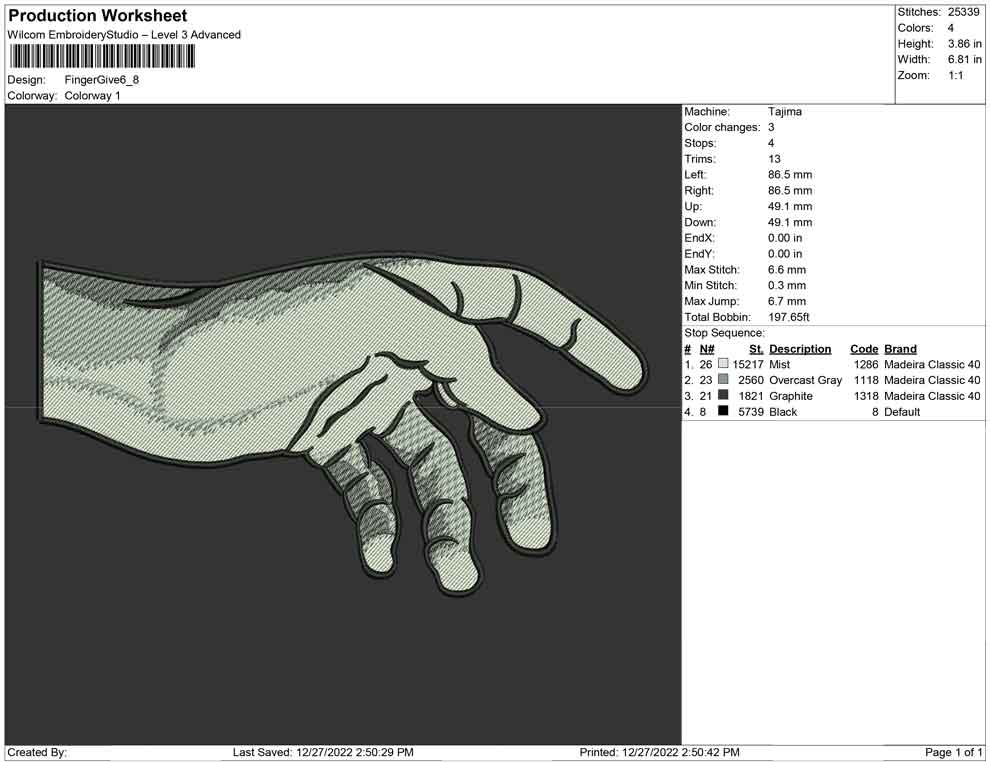
Task: Expand the Stop Sequence section
Action: click(721, 332)
